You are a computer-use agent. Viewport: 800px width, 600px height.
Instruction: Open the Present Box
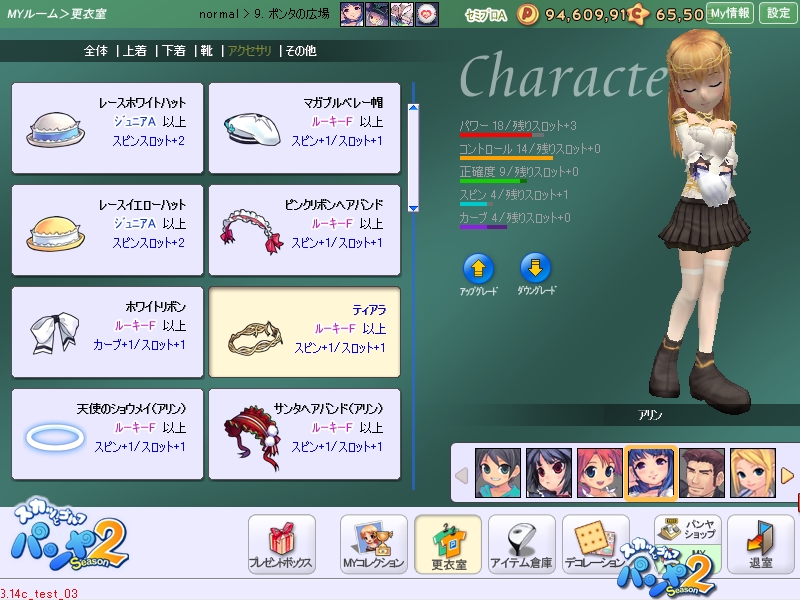coord(281,545)
